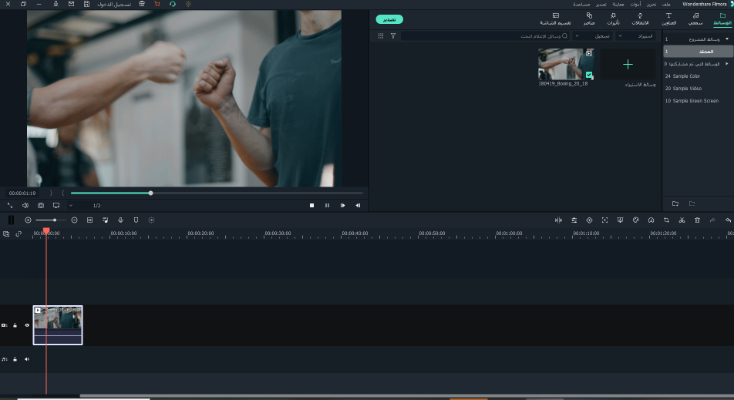Click the trash delete icon in timeline toolbar
The width and height of the screenshot is (734, 400).
(697, 220)
